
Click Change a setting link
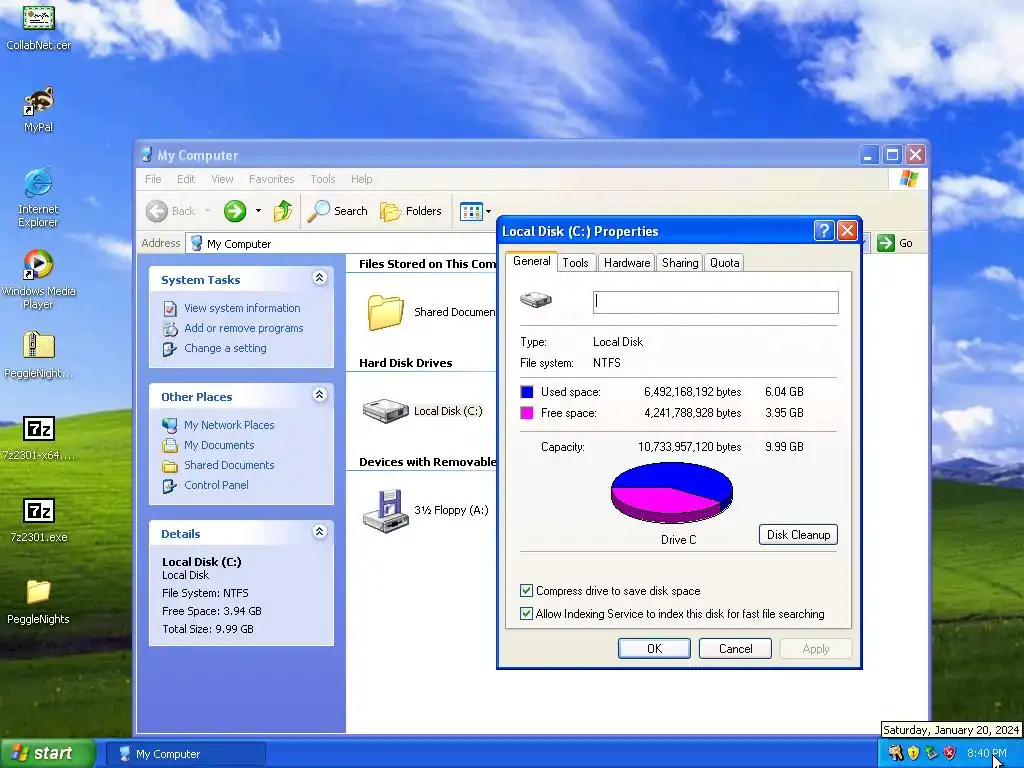(225, 348)
